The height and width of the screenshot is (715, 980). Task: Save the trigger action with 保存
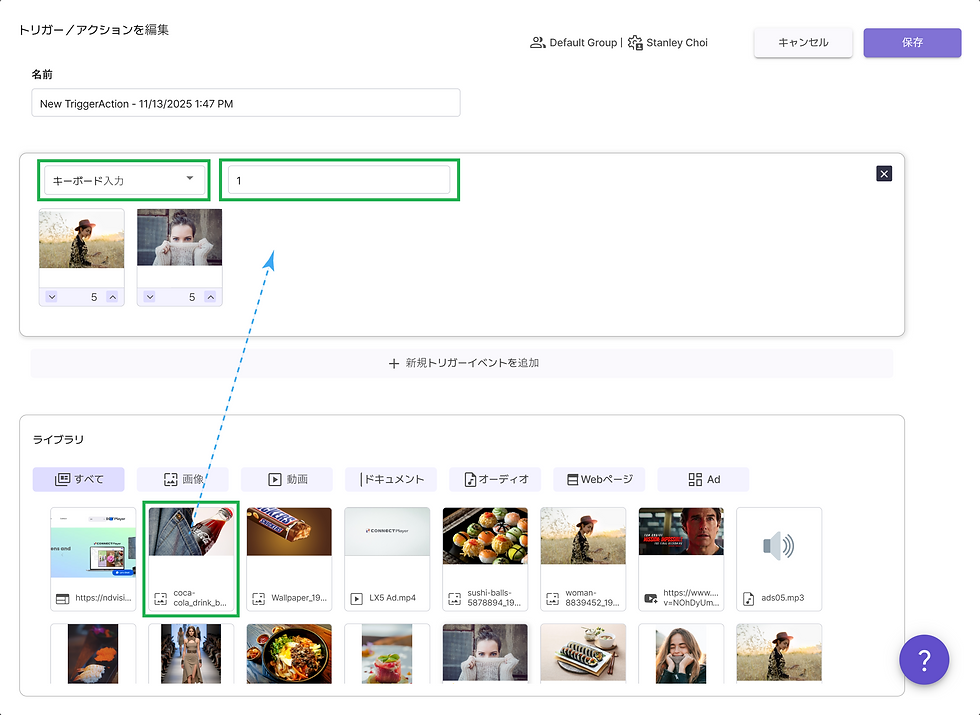[x=912, y=43]
